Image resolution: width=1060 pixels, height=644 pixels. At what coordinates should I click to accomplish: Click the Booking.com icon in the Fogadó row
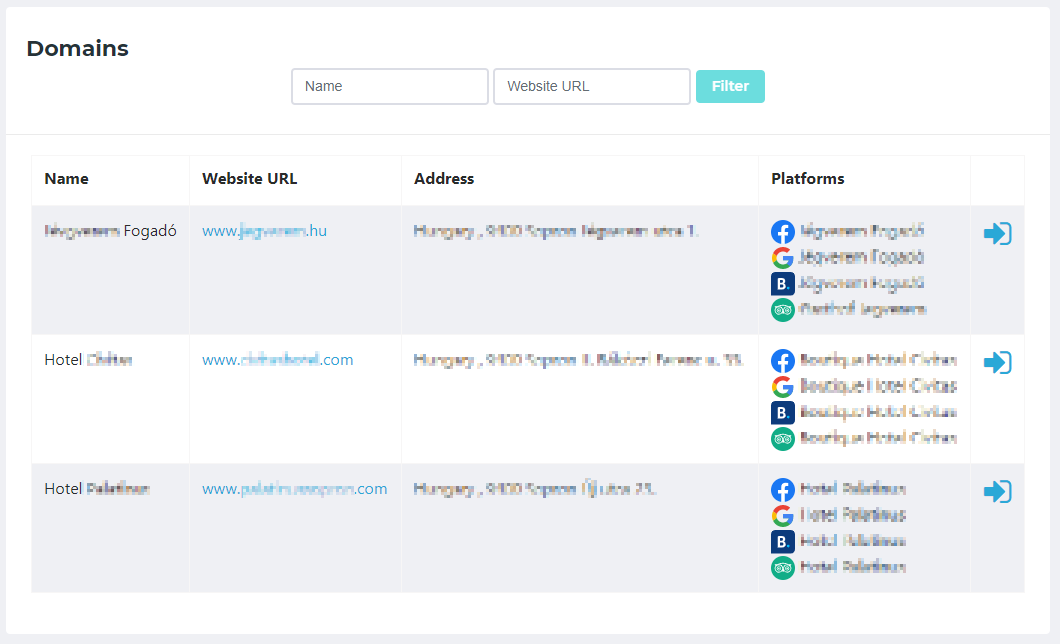782,284
